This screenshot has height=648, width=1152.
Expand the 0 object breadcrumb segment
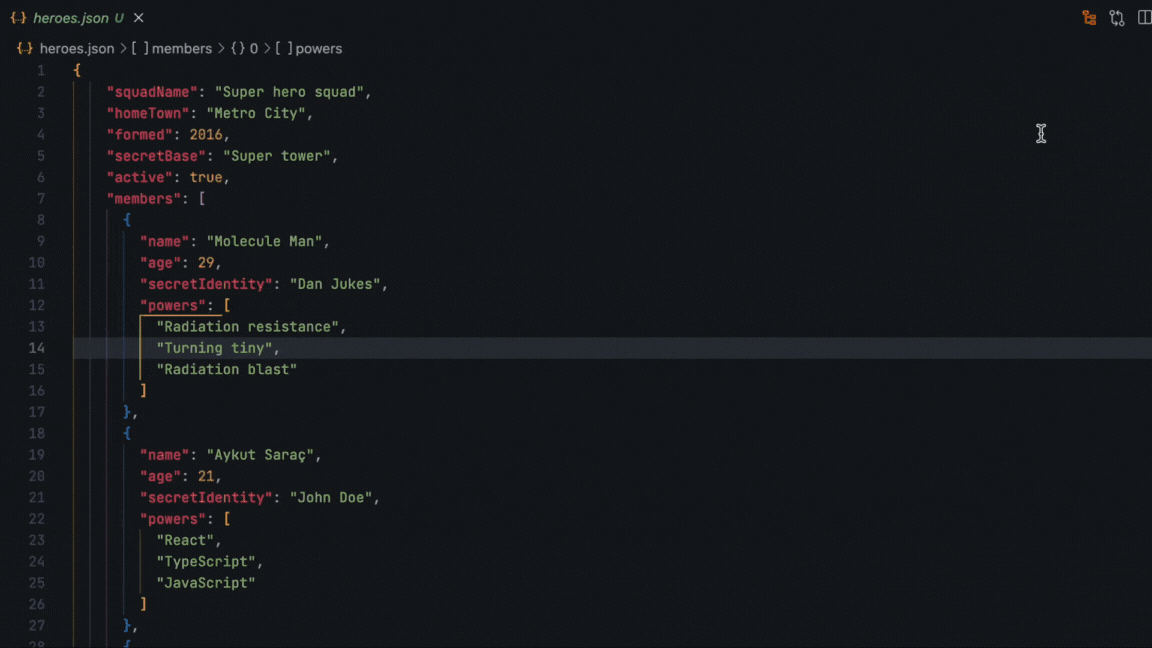(x=253, y=48)
